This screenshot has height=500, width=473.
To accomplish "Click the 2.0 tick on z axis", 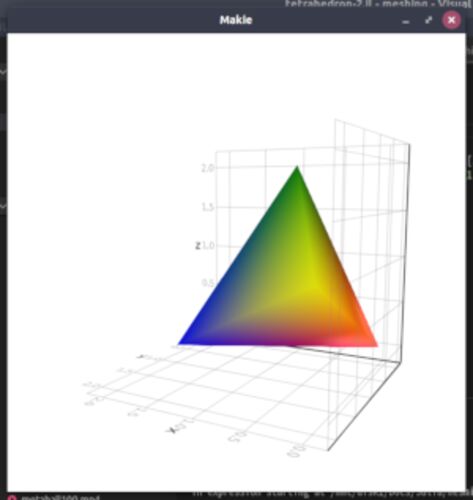I will tap(207, 169).
